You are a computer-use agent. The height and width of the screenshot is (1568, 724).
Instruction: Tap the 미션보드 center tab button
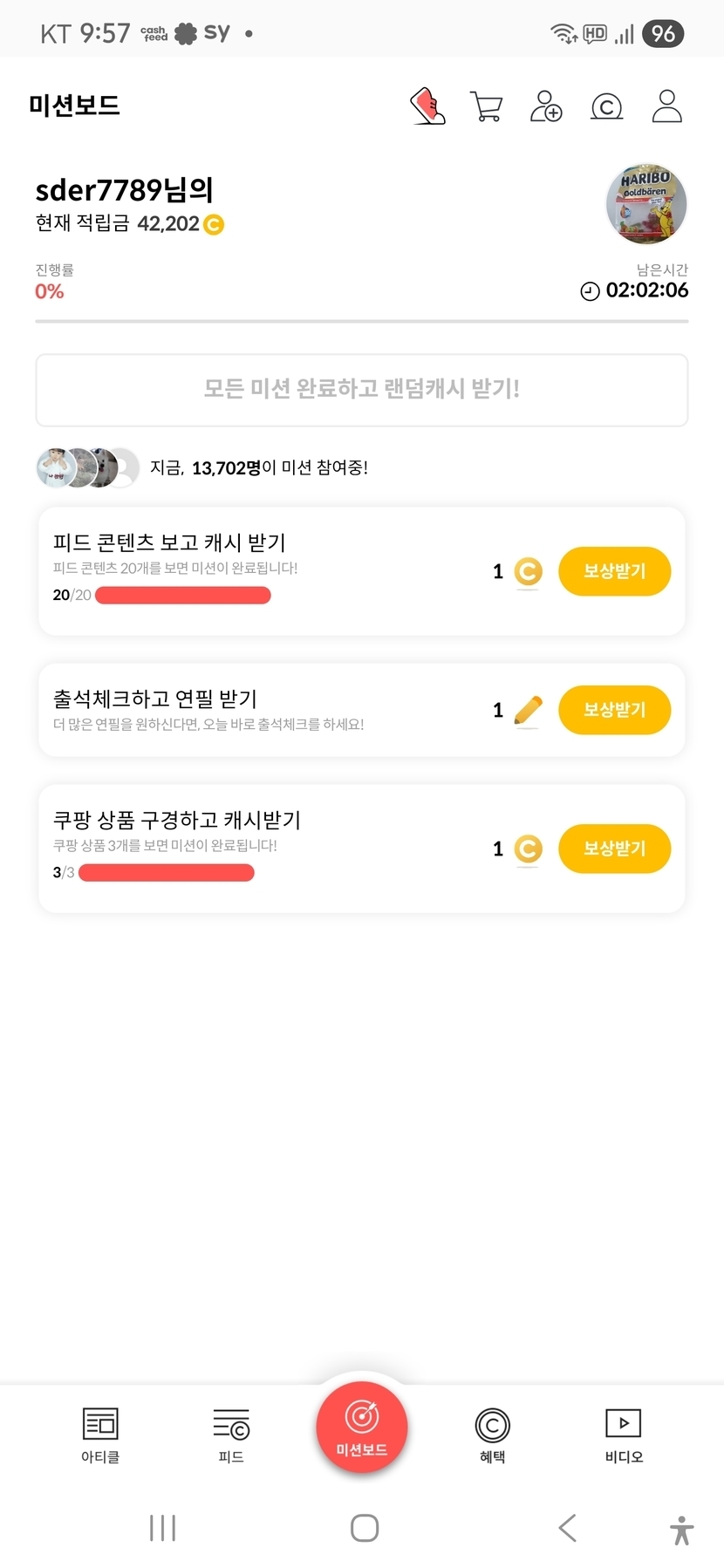(x=361, y=1428)
